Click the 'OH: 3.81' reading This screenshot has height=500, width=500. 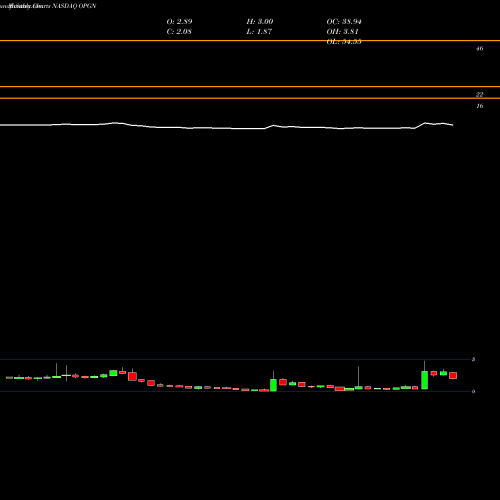(342, 31)
